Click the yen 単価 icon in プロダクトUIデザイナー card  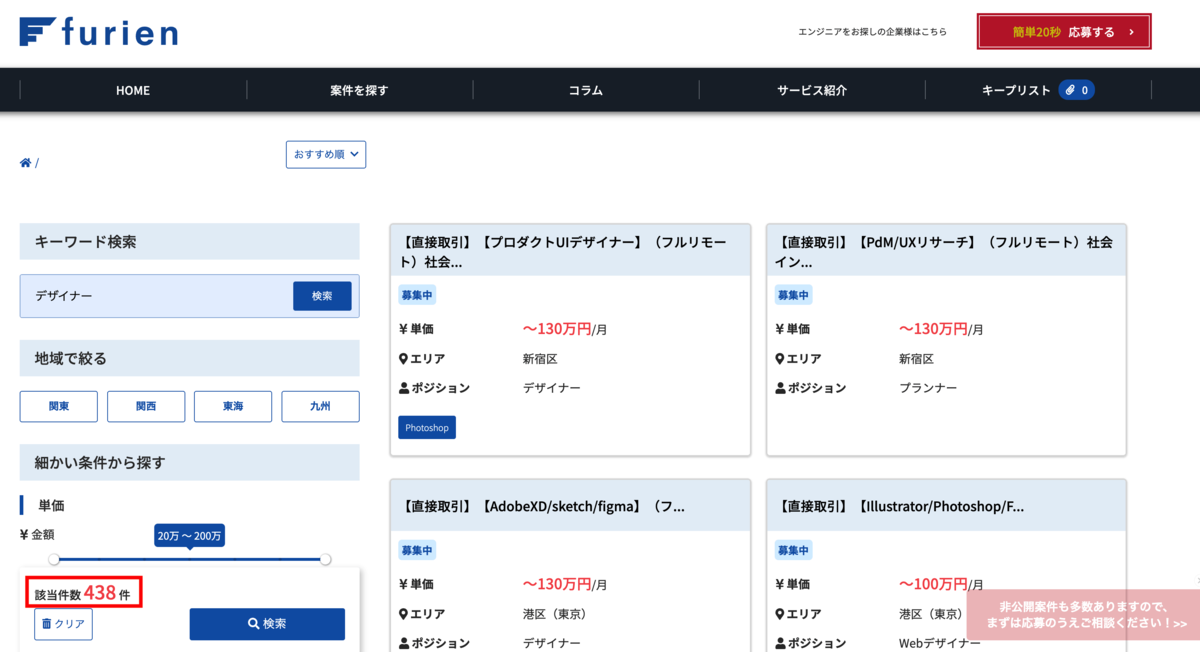point(403,329)
